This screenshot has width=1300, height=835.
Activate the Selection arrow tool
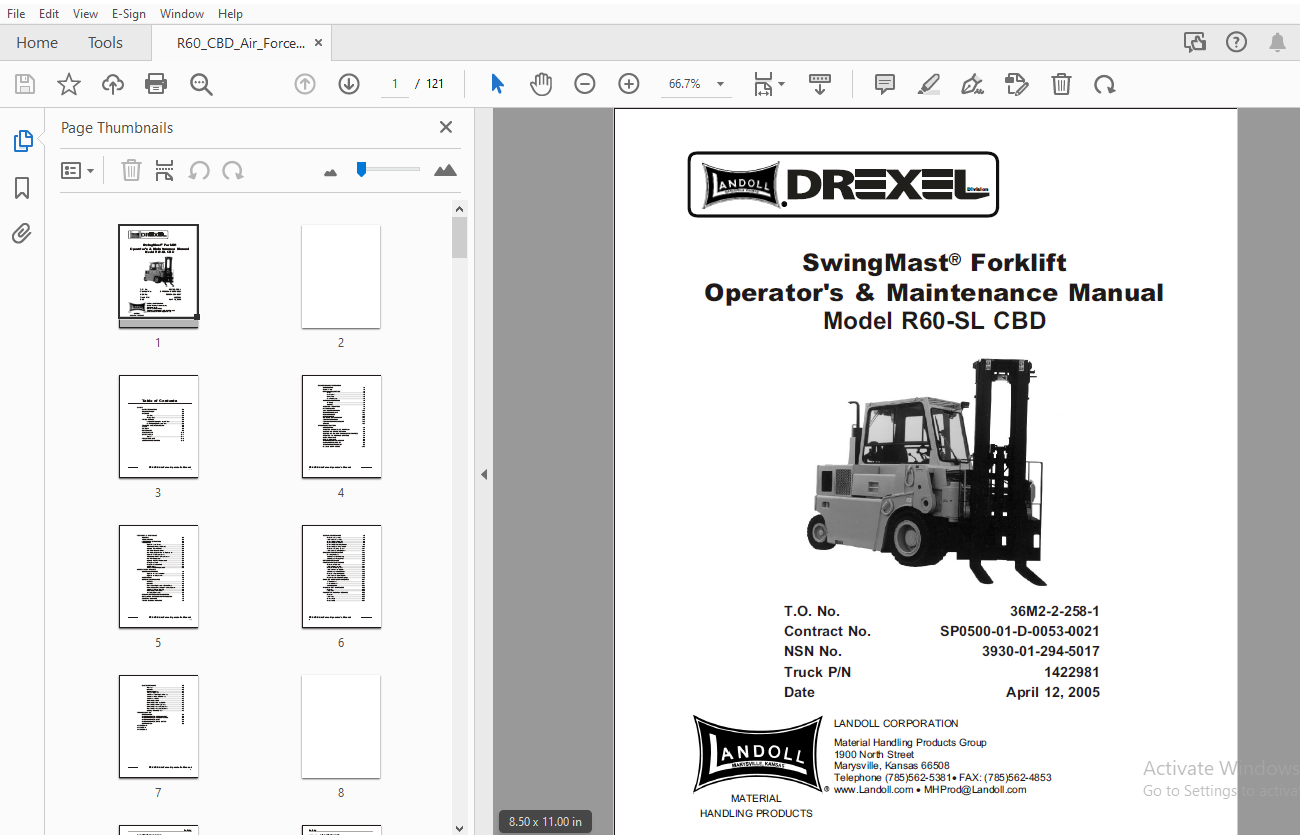tap(497, 84)
